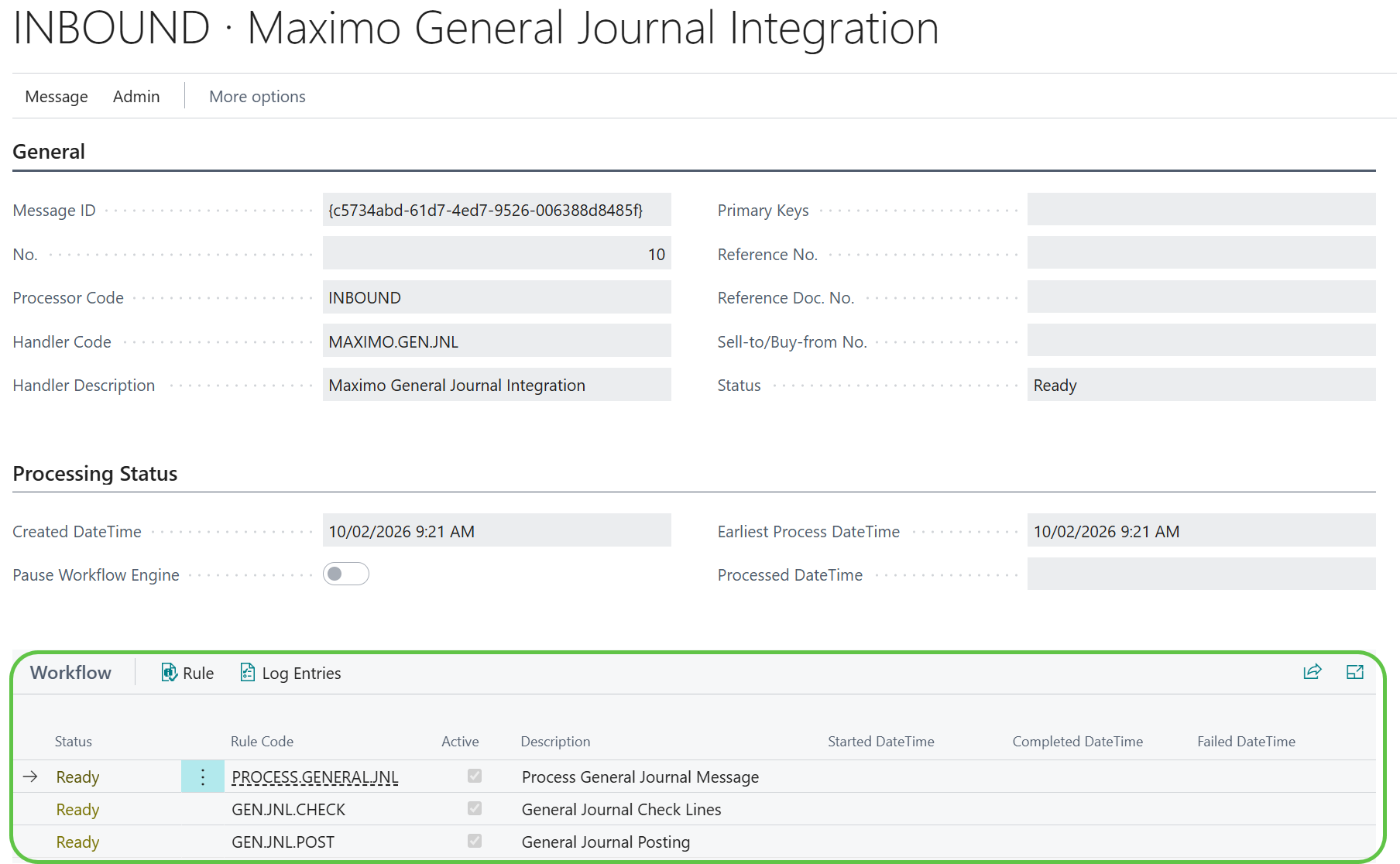Click the empty Primary Keys field

(1202, 210)
